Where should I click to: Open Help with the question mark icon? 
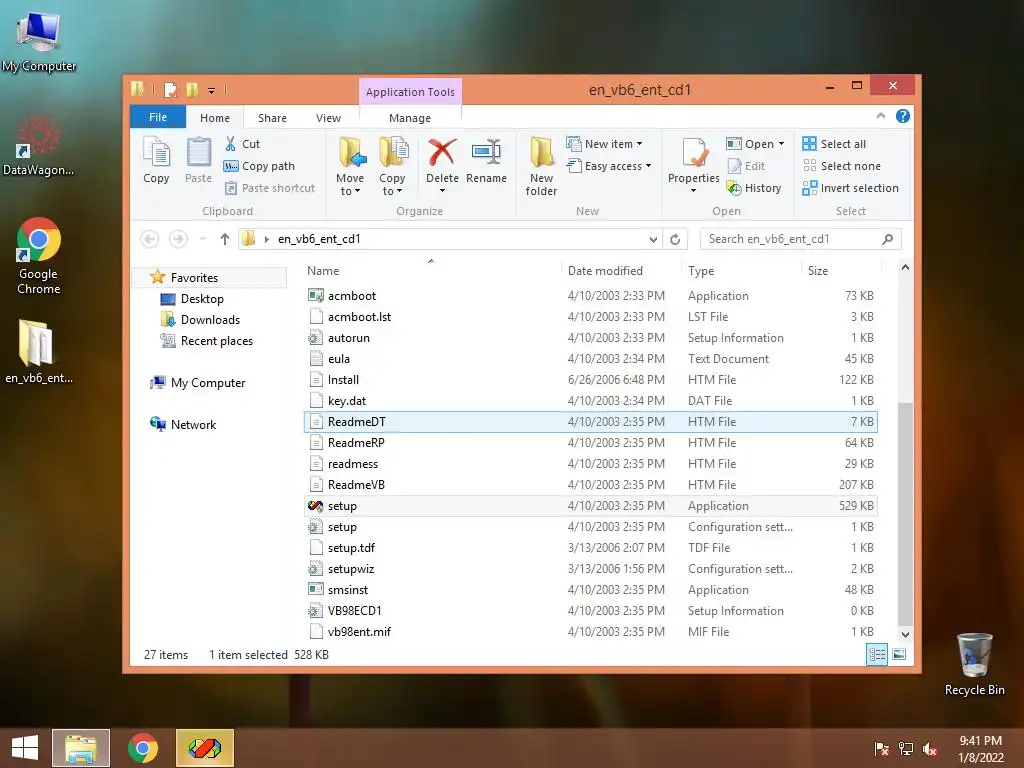click(903, 116)
